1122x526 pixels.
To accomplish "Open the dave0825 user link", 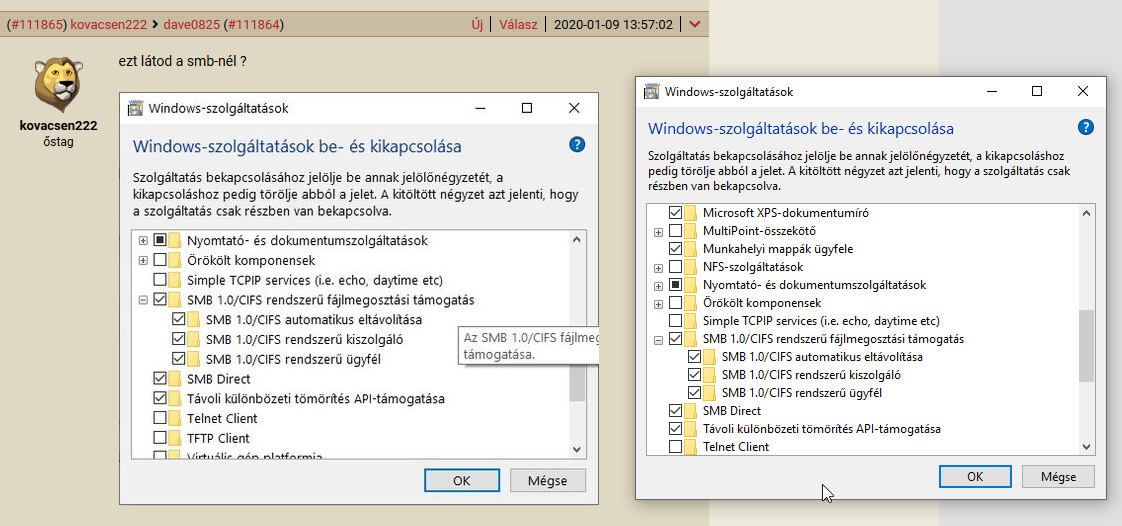I will click(x=192, y=24).
